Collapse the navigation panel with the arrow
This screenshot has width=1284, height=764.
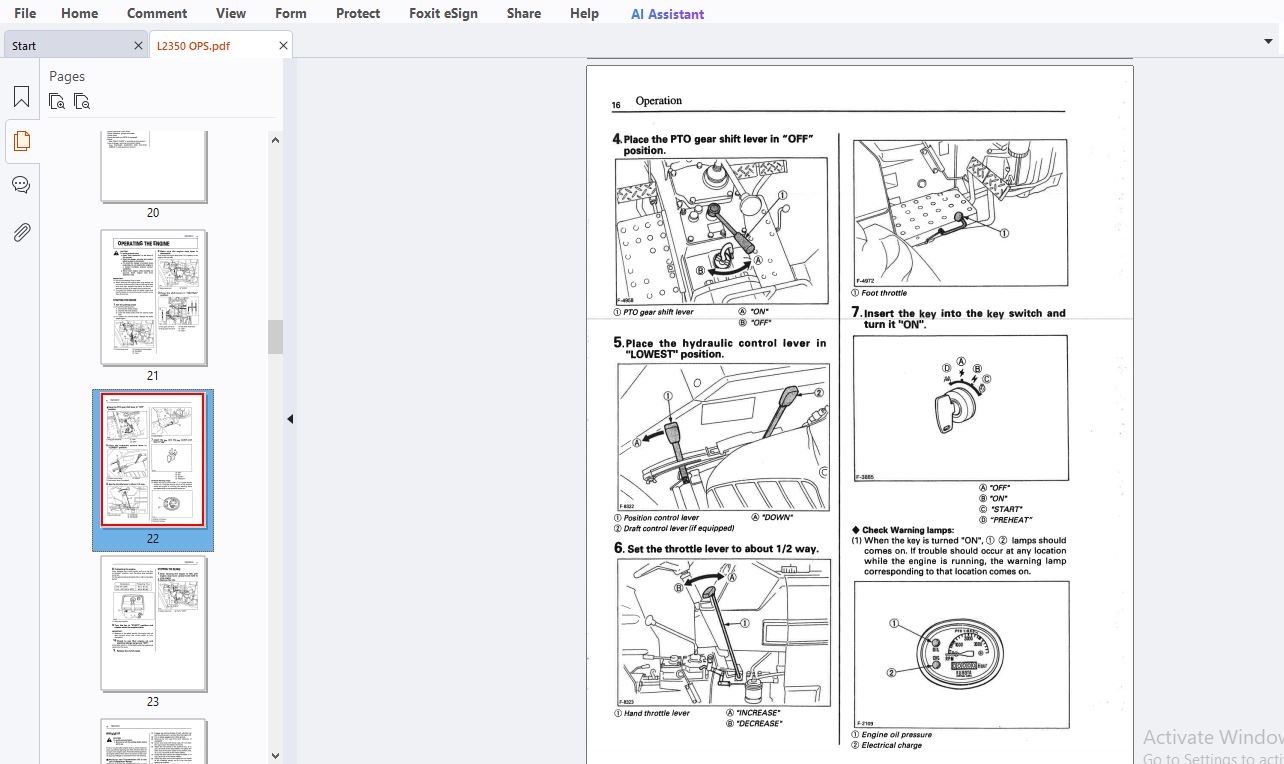coord(290,419)
